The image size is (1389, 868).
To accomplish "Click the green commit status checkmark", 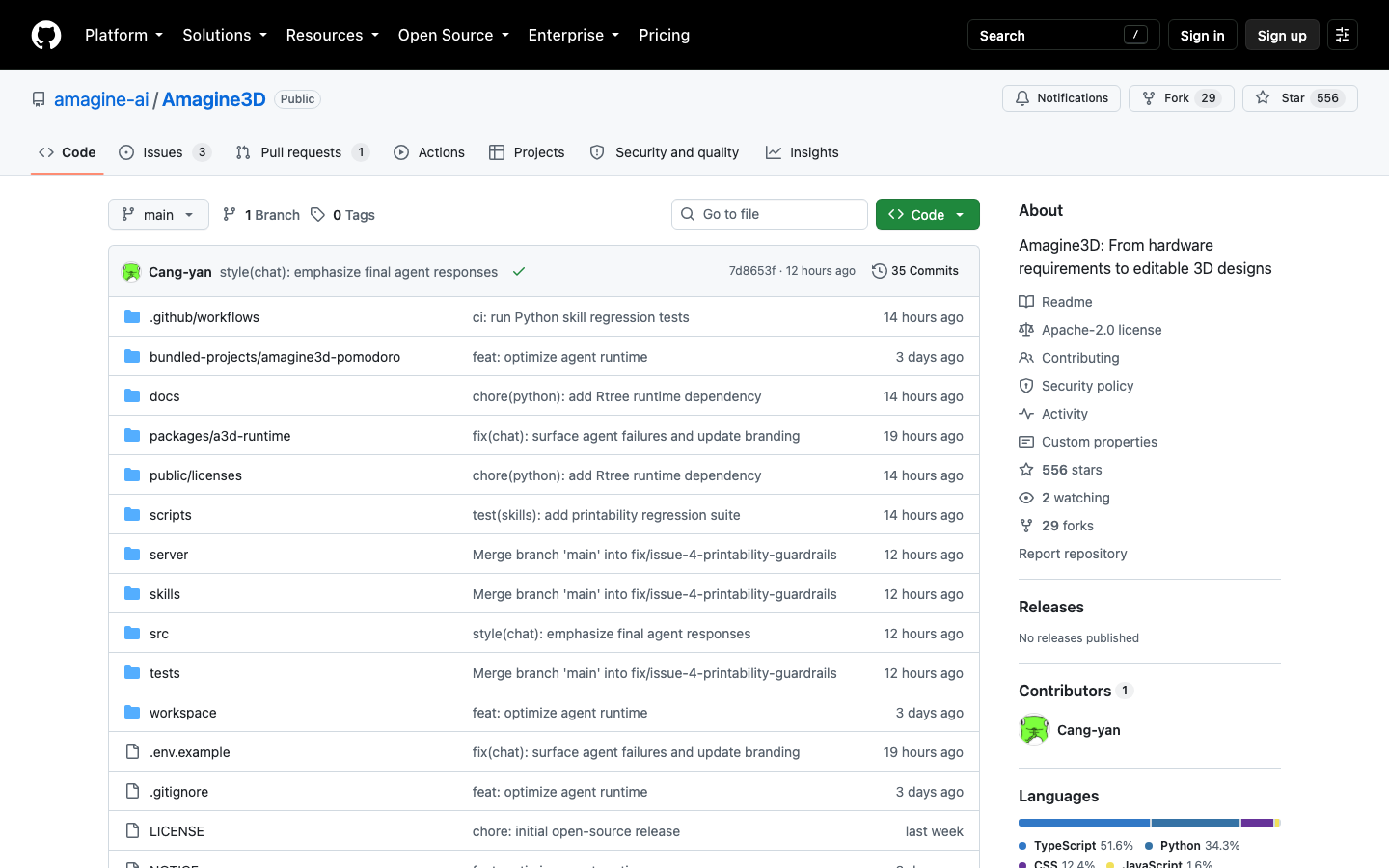I will pyautogui.click(x=519, y=272).
